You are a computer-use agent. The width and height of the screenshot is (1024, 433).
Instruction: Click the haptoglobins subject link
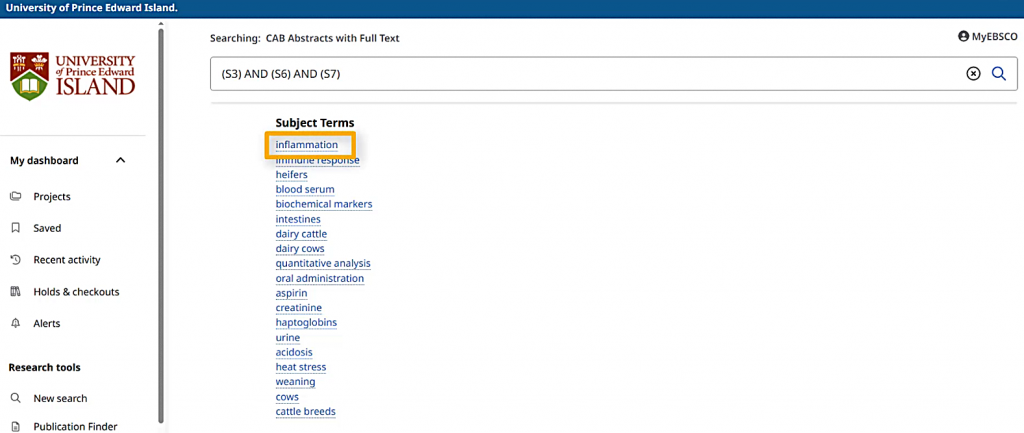pyautogui.click(x=306, y=323)
